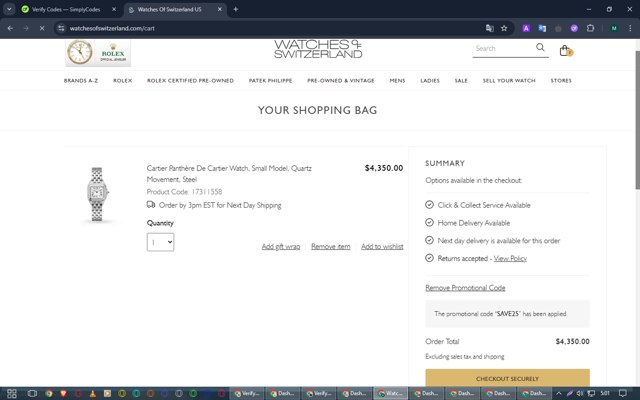This screenshot has height=400, width=640.
Task: Open the Rolex menu item
Action: click(122, 80)
